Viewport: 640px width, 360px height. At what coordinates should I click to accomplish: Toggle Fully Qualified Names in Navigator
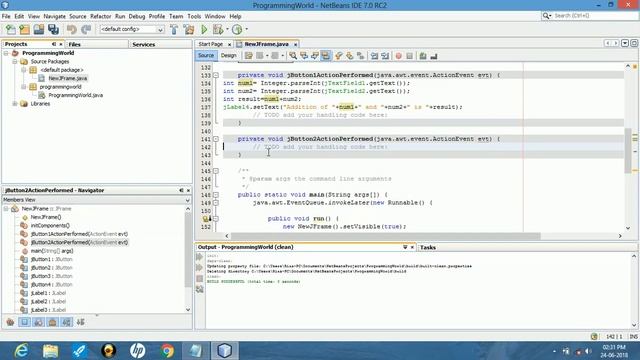coord(67,322)
